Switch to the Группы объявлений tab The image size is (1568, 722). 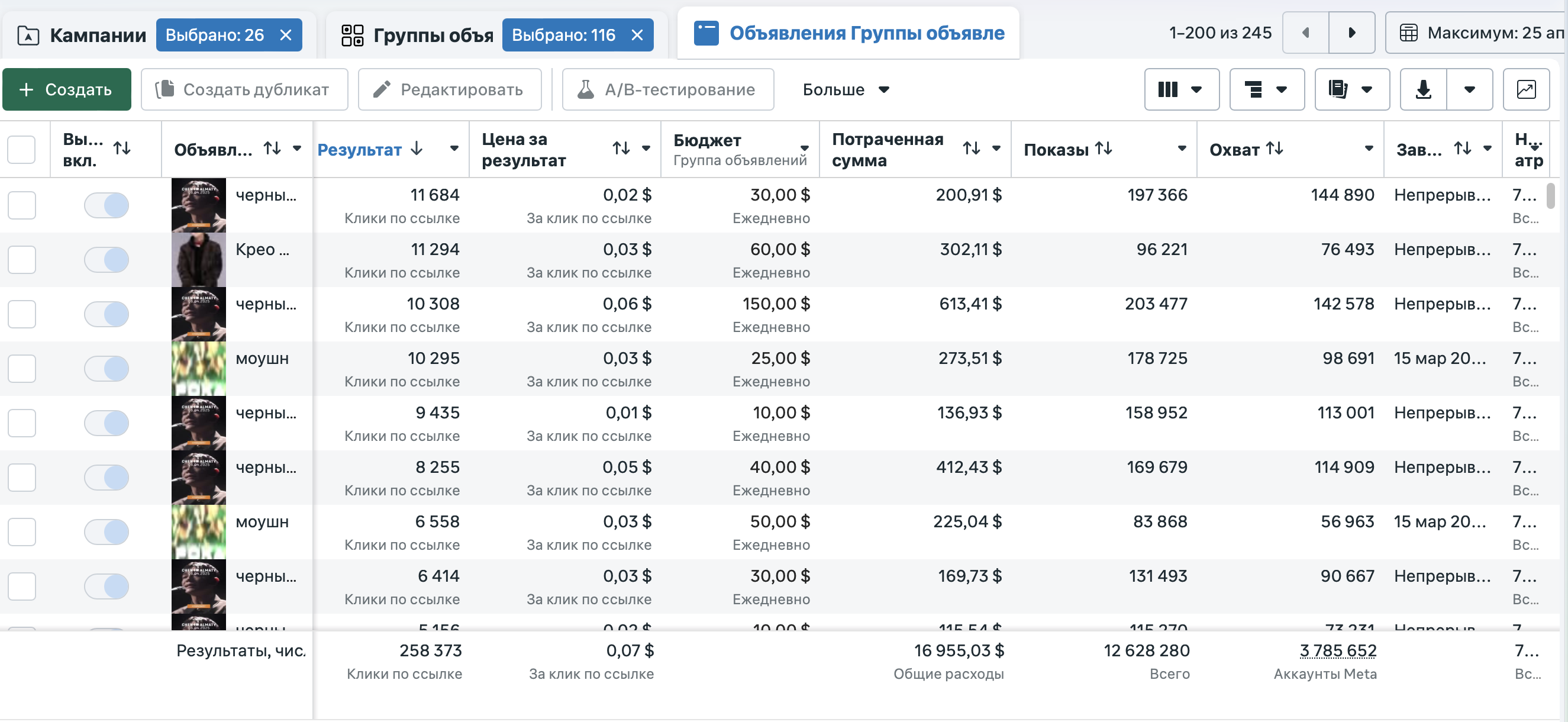coord(417,36)
